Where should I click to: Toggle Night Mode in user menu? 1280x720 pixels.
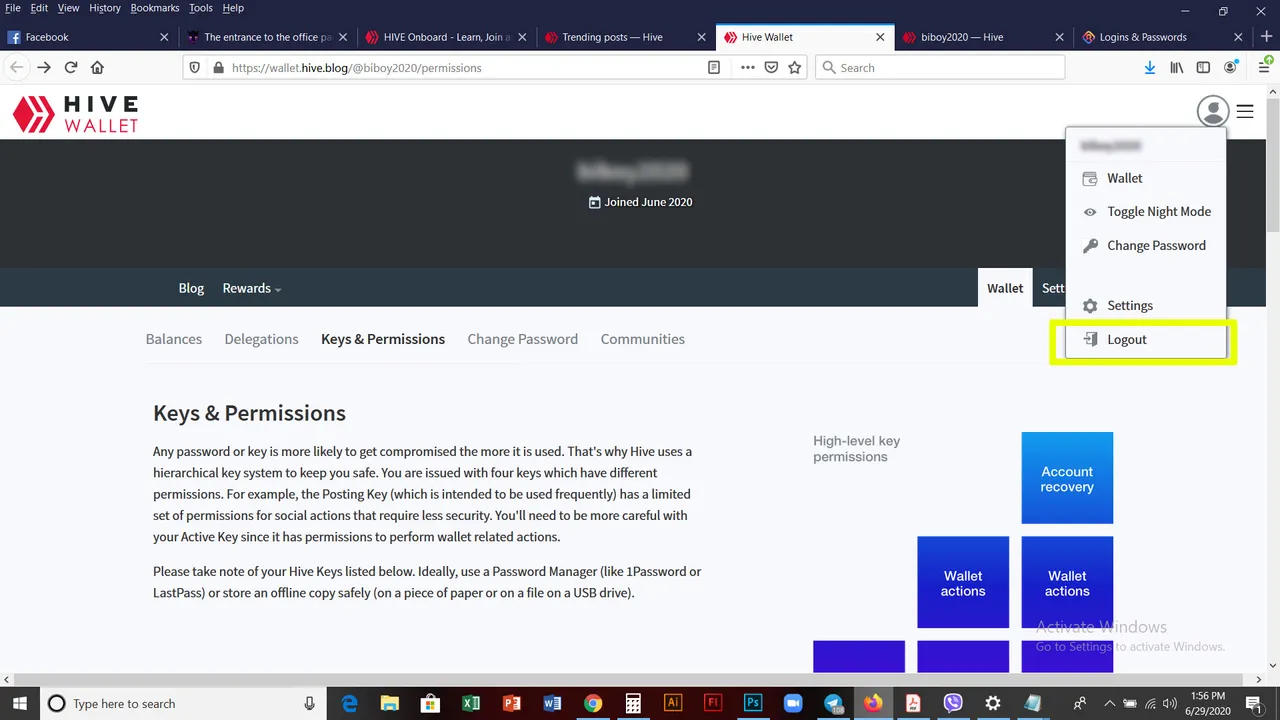click(1146, 212)
